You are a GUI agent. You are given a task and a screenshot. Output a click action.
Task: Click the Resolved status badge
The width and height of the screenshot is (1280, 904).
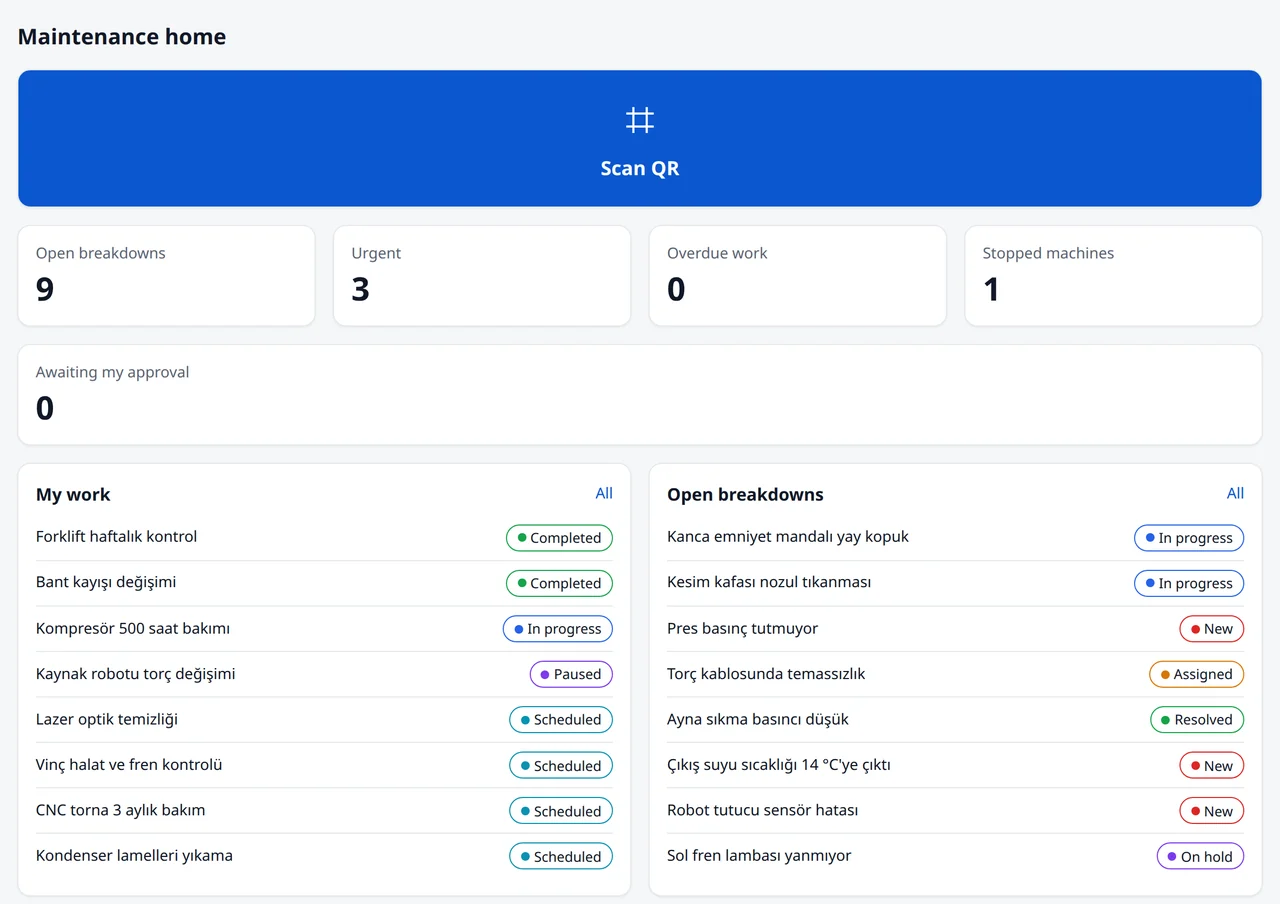pyautogui.click(x=1197, y=720)
